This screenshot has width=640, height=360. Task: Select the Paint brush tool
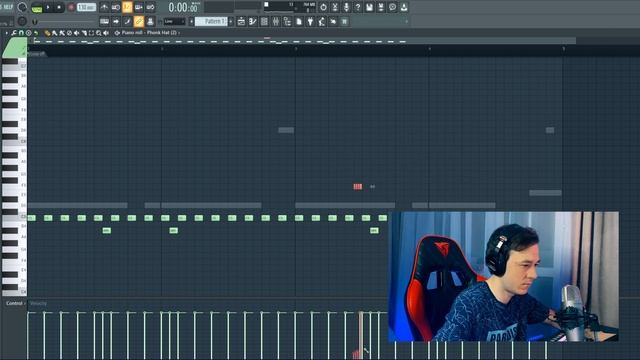(55, 33)
